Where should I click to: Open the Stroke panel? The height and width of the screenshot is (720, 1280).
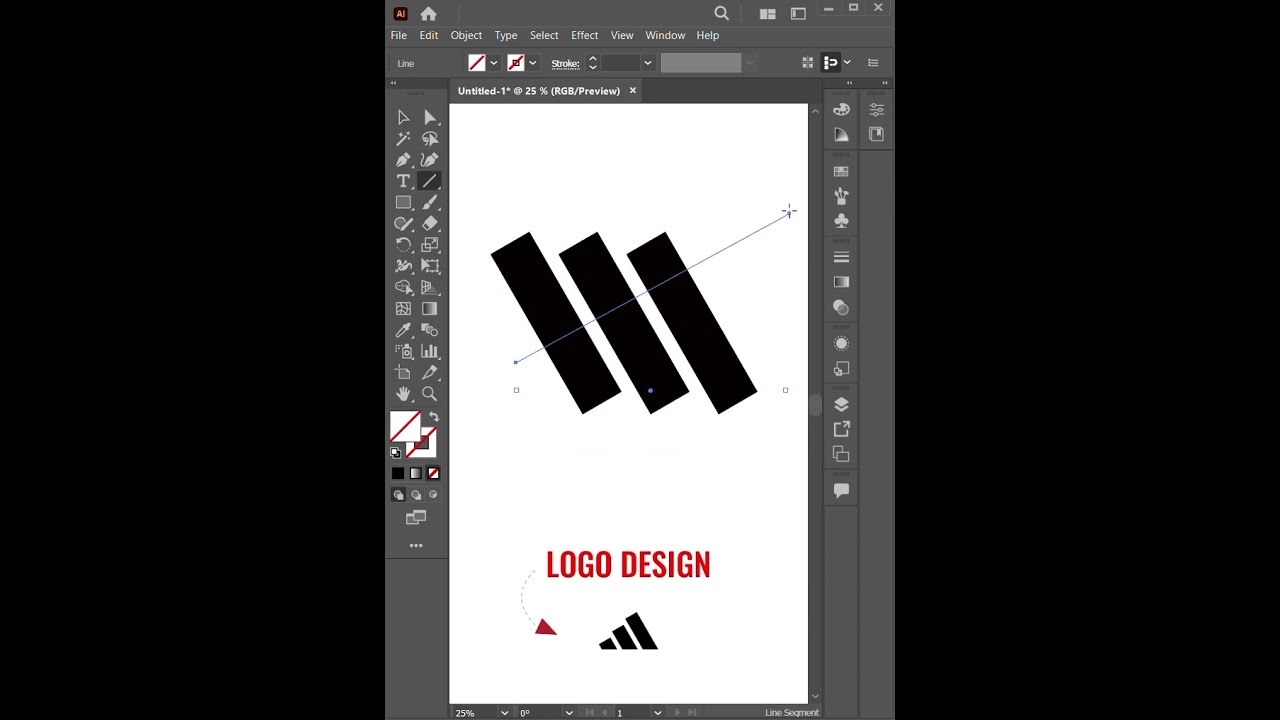[x=841, y=258]
